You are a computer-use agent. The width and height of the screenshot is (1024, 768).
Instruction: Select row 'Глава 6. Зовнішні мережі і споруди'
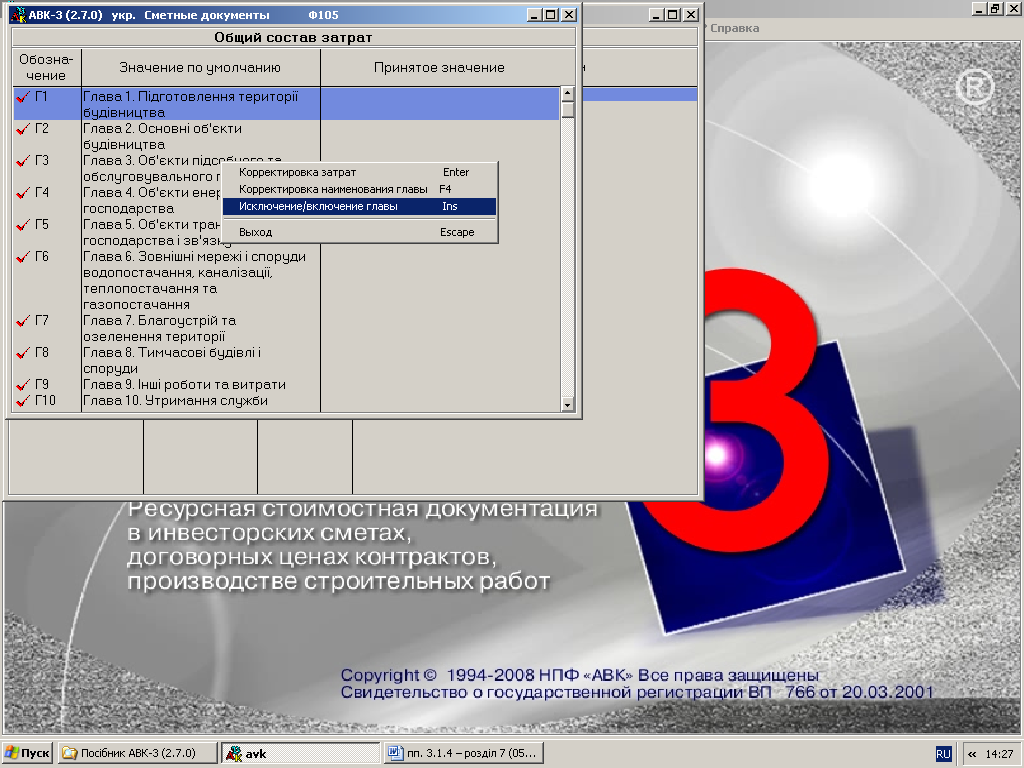point(286,280)
